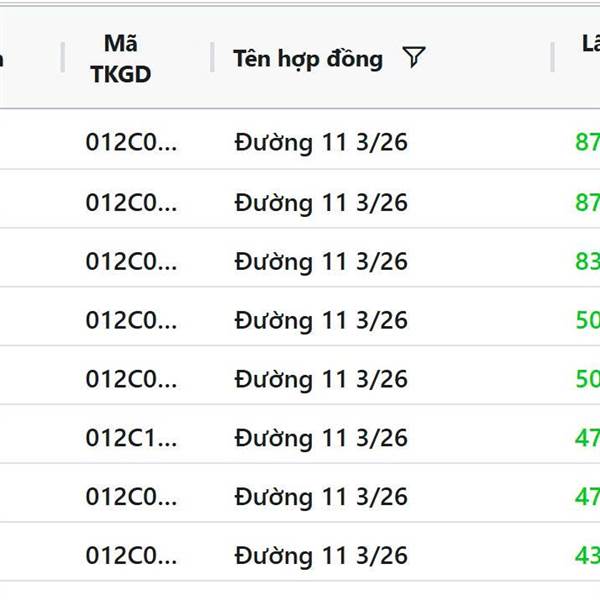Screen dimensions: 600x600
Task: Click the green value 83
Action: click(x=587, y=262)
